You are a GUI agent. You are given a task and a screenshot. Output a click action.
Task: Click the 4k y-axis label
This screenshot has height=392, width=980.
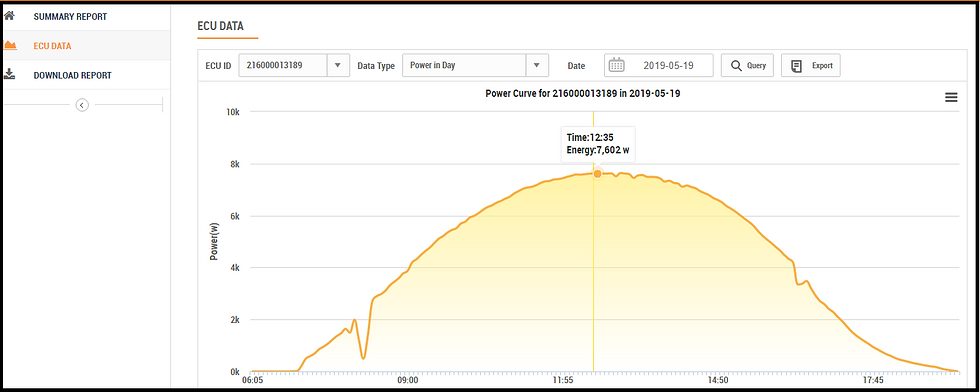236,268
